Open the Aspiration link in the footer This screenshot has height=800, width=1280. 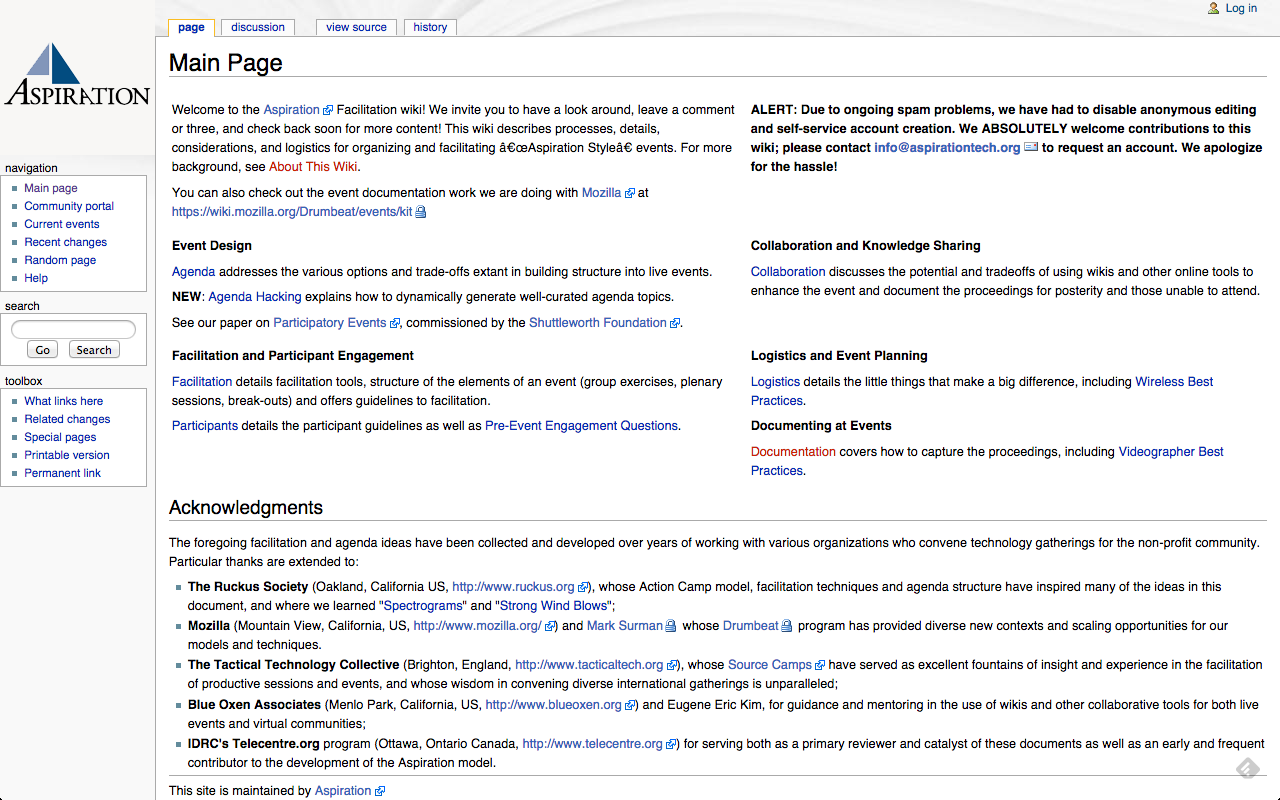coord(343,791)
